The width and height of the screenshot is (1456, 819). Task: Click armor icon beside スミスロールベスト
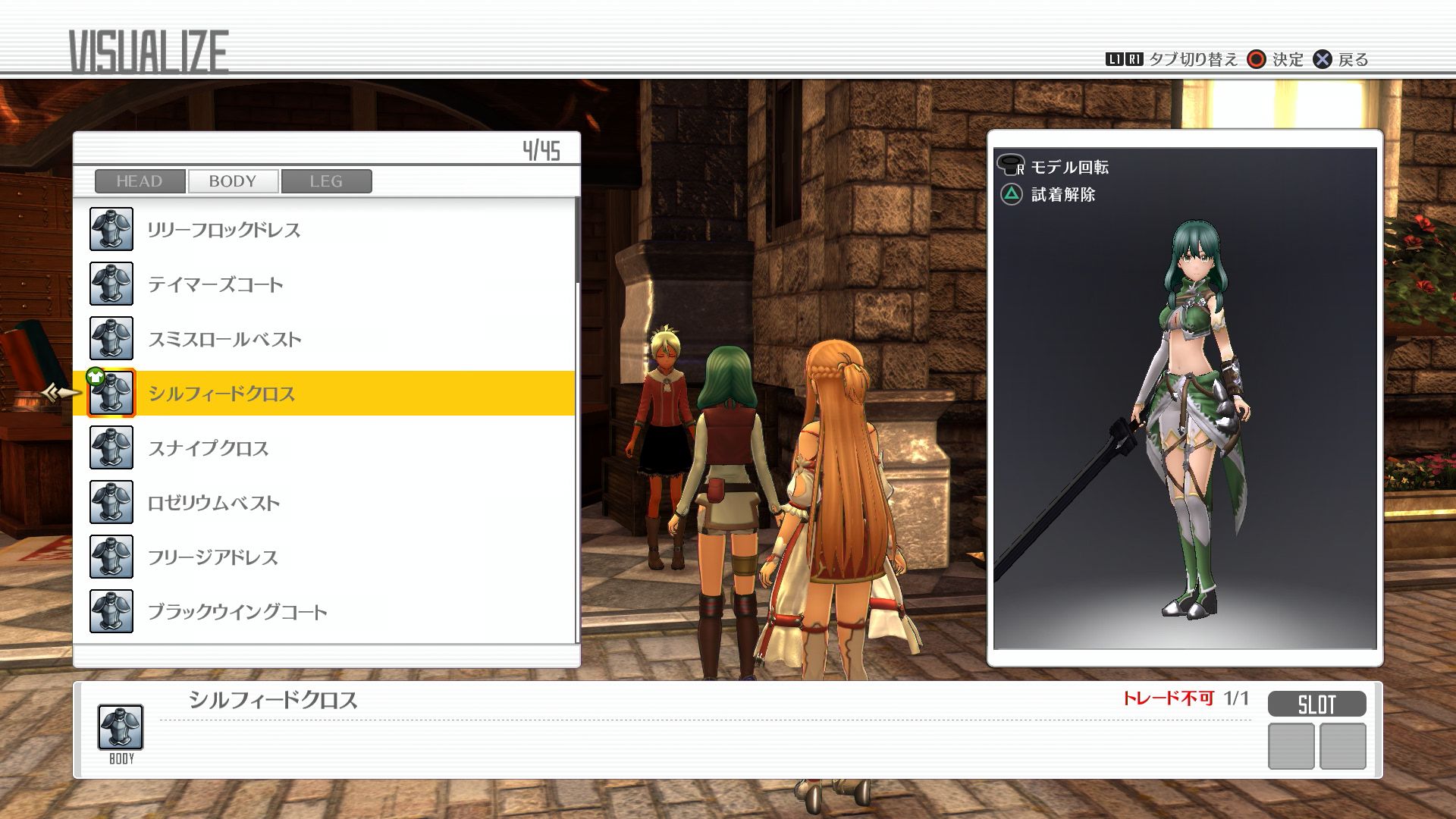[111, 338]
